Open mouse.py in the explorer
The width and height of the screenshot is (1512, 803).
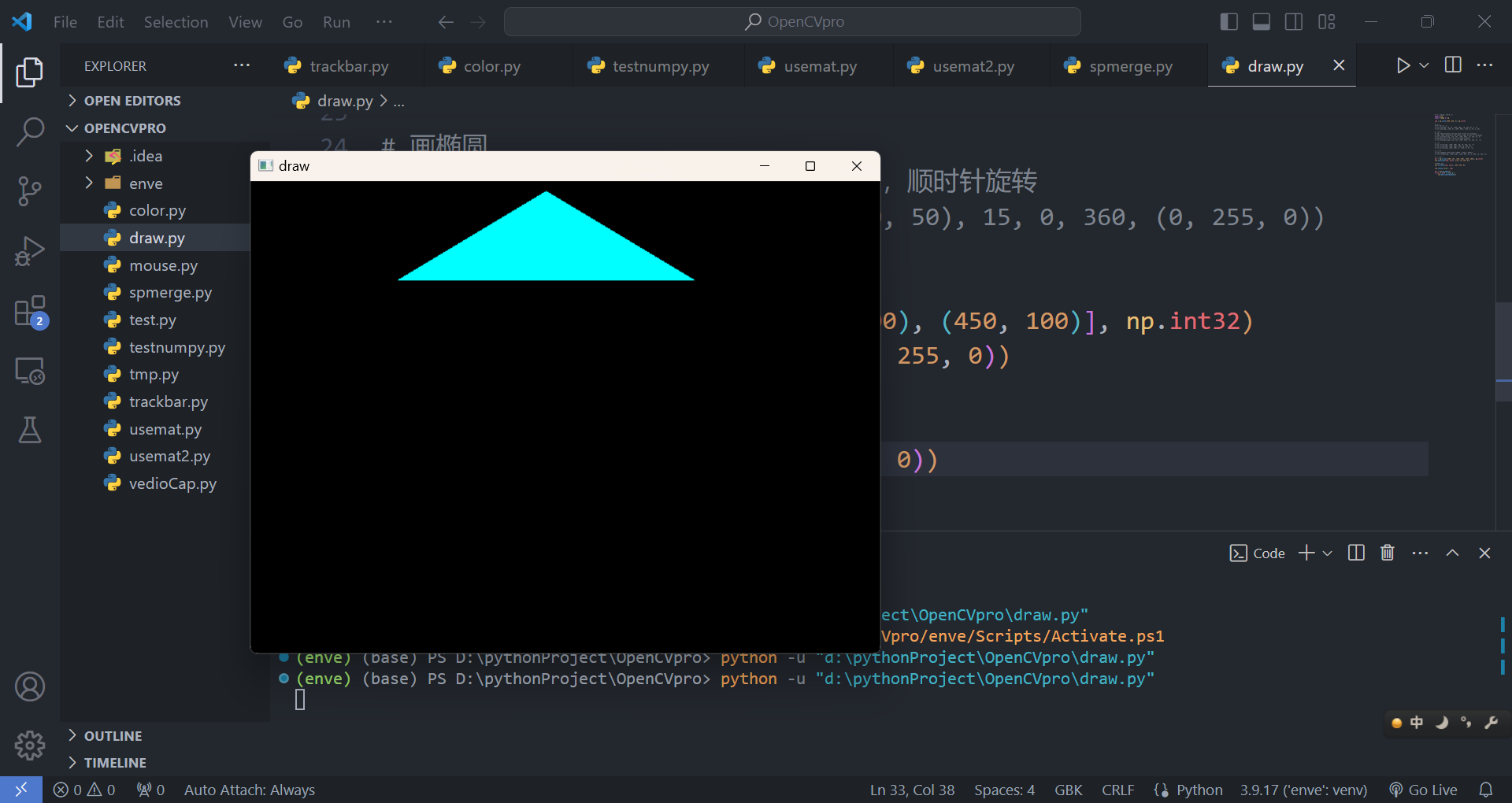163,265
